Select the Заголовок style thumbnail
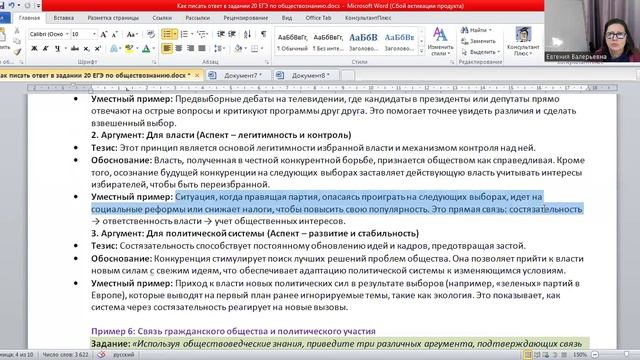Viewport: 640px width, 360px height. [363, 42]
